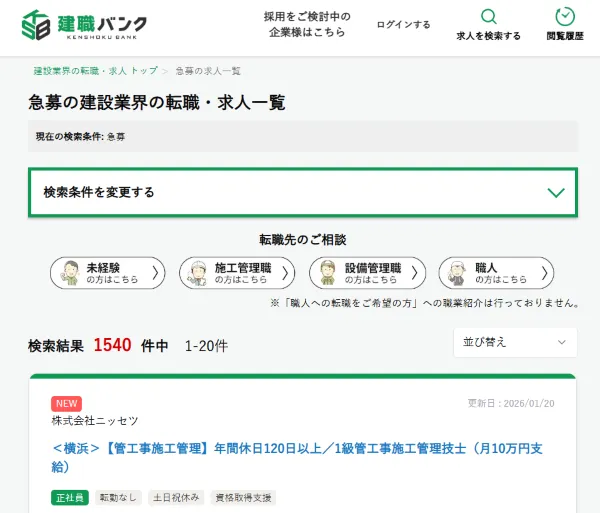
Task: Click the 資格取得支援 tag
Action: [x=243, y=498]
